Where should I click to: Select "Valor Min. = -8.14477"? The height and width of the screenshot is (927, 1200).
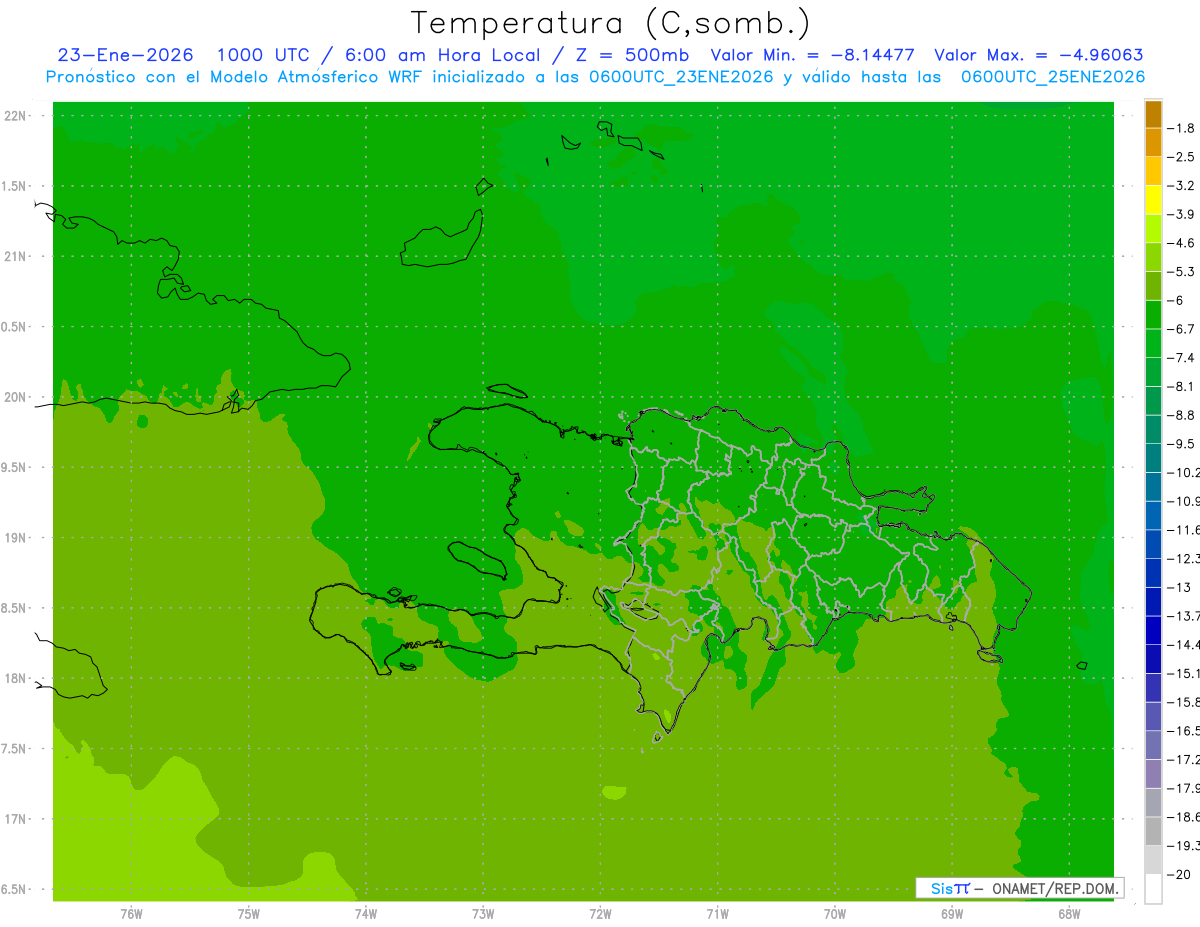click(812, 56)
